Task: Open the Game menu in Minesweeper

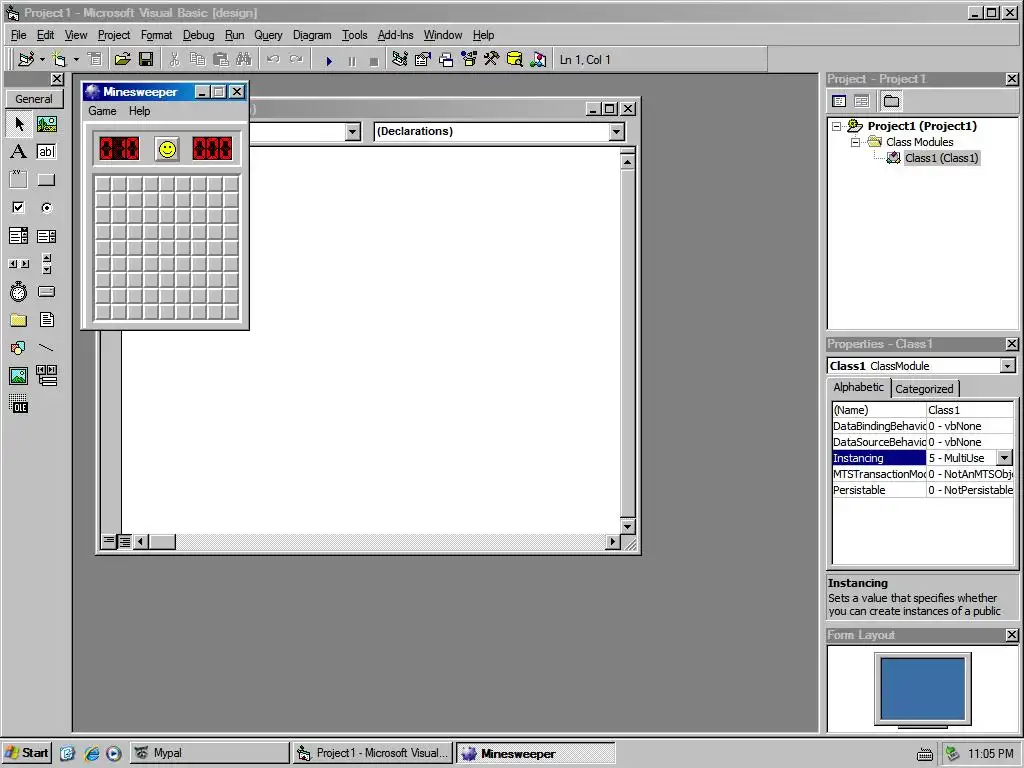Action: click(103, 111)
